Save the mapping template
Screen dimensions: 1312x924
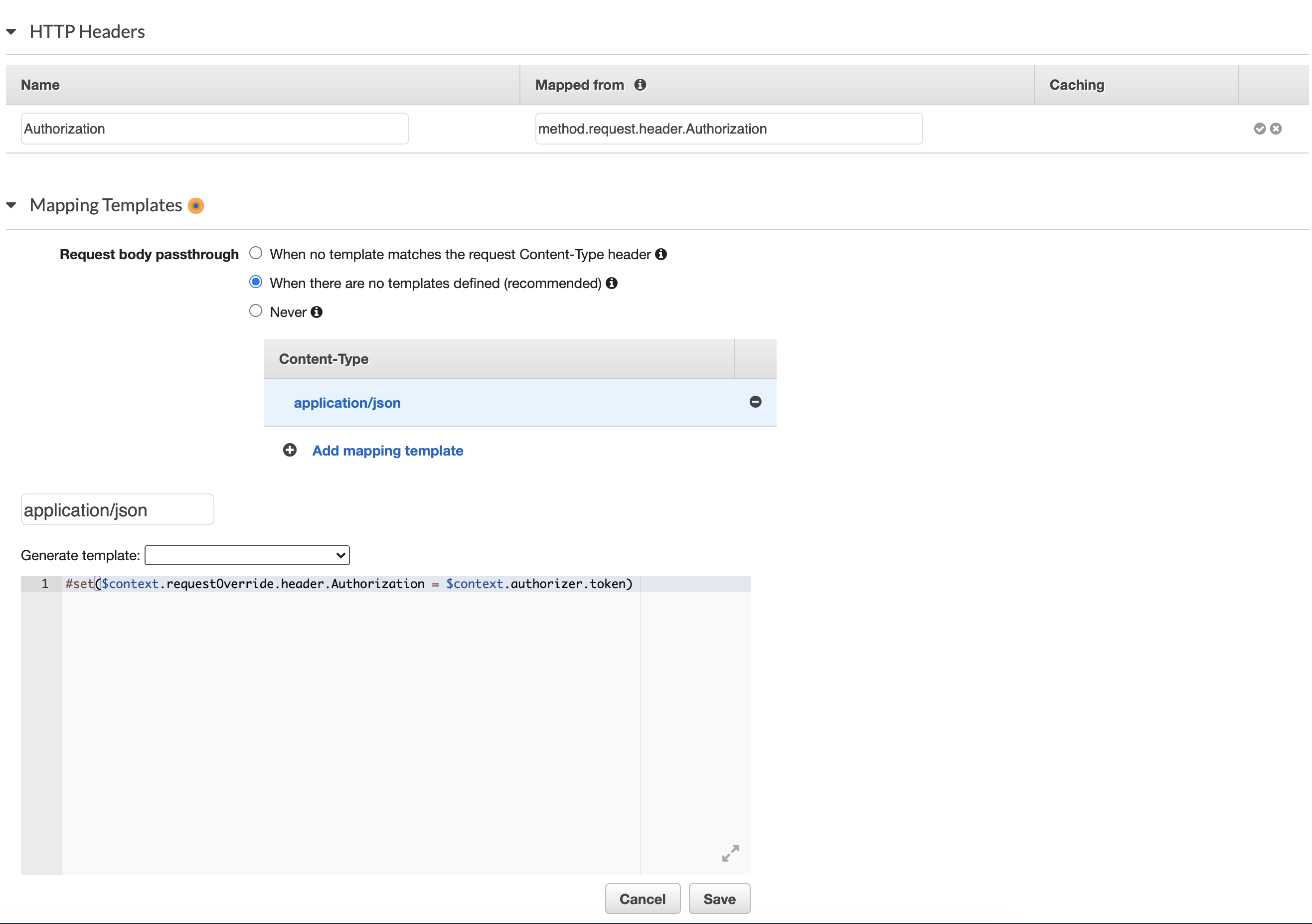coord(719,898)
